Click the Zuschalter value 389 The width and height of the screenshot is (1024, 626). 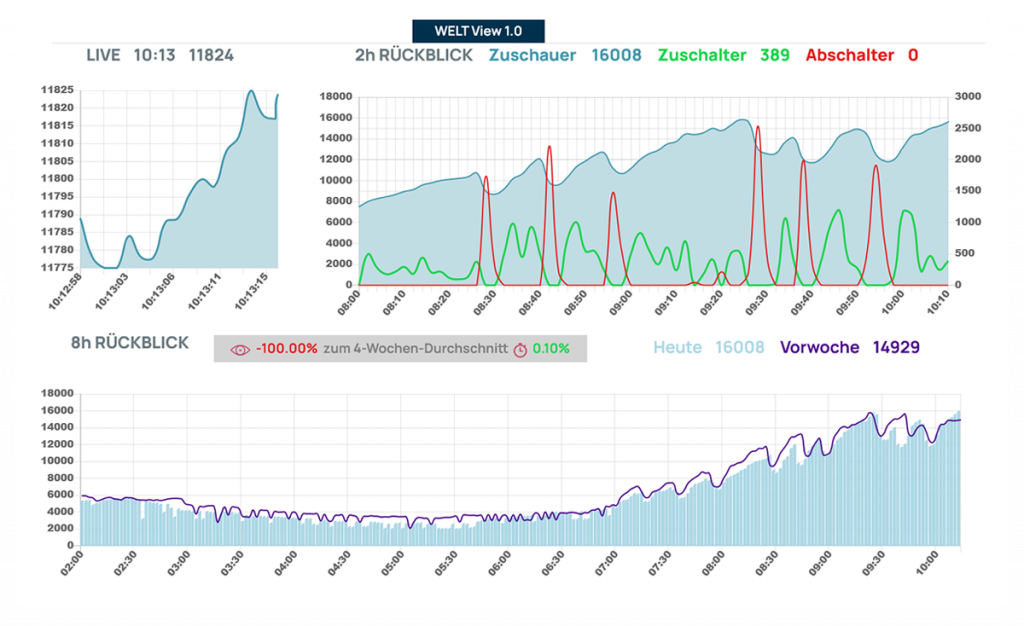pos(775,55)
